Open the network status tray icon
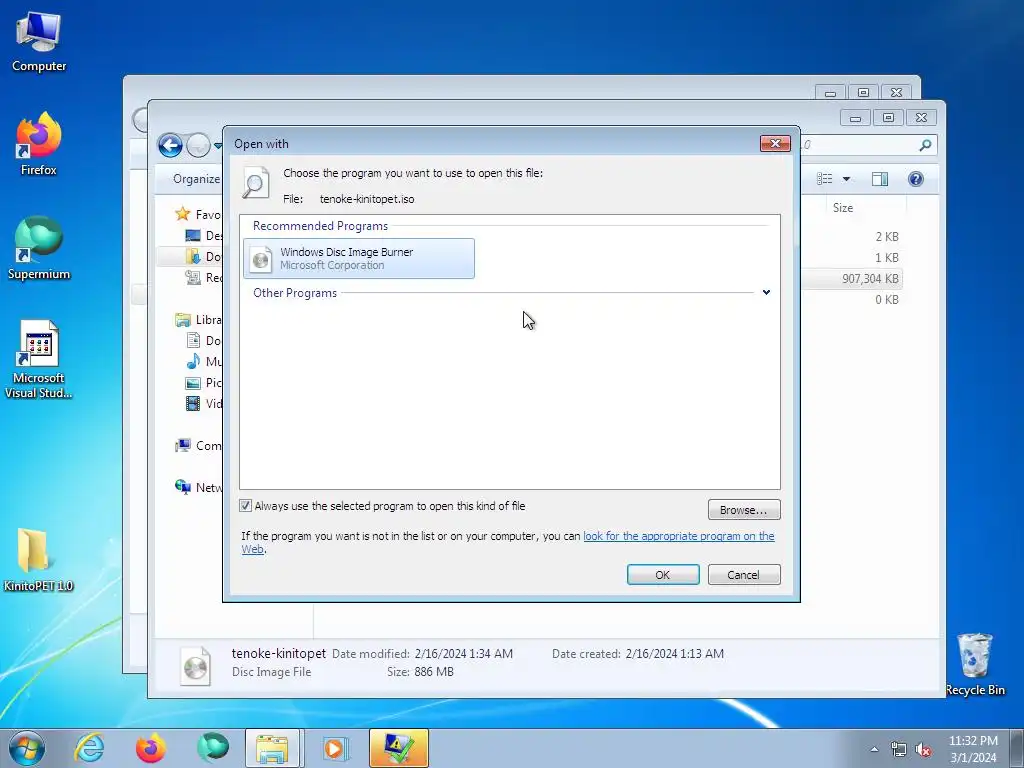The height and width of the screenshot is (768, 1024). pos(899,750)
